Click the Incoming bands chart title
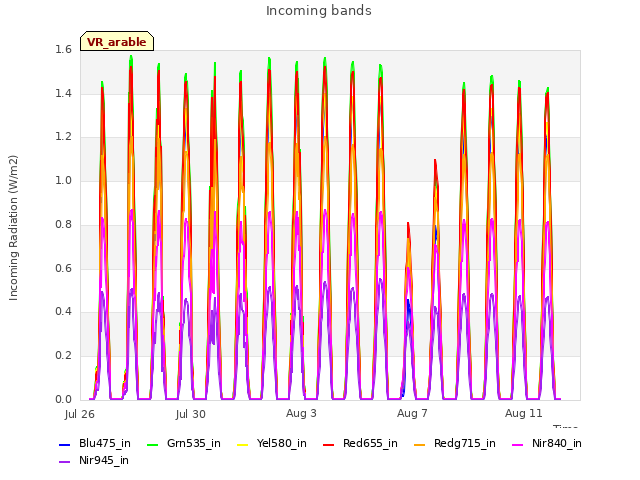The width and height of the screenshot is (640, 480). coord(319,11)
